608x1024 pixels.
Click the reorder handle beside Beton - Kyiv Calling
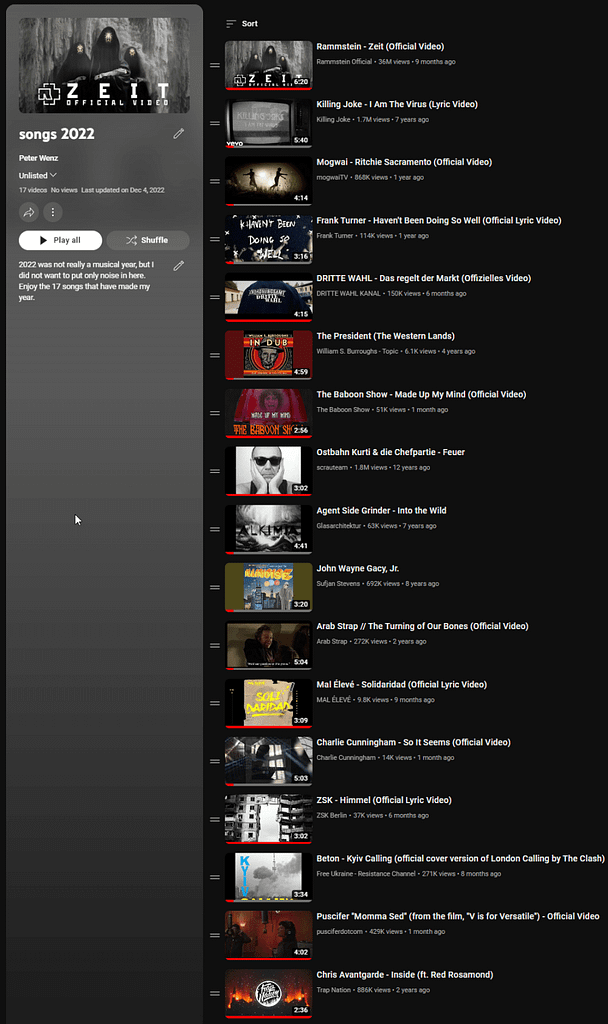[215, 877]
